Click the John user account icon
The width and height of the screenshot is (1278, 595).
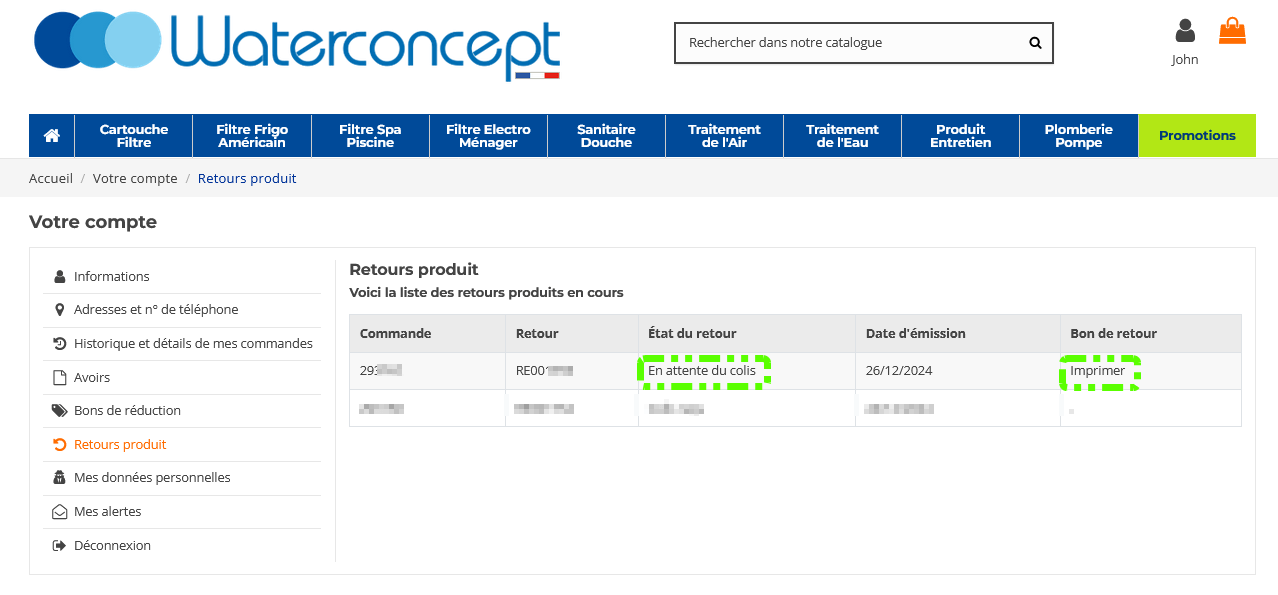[1185, 31]
